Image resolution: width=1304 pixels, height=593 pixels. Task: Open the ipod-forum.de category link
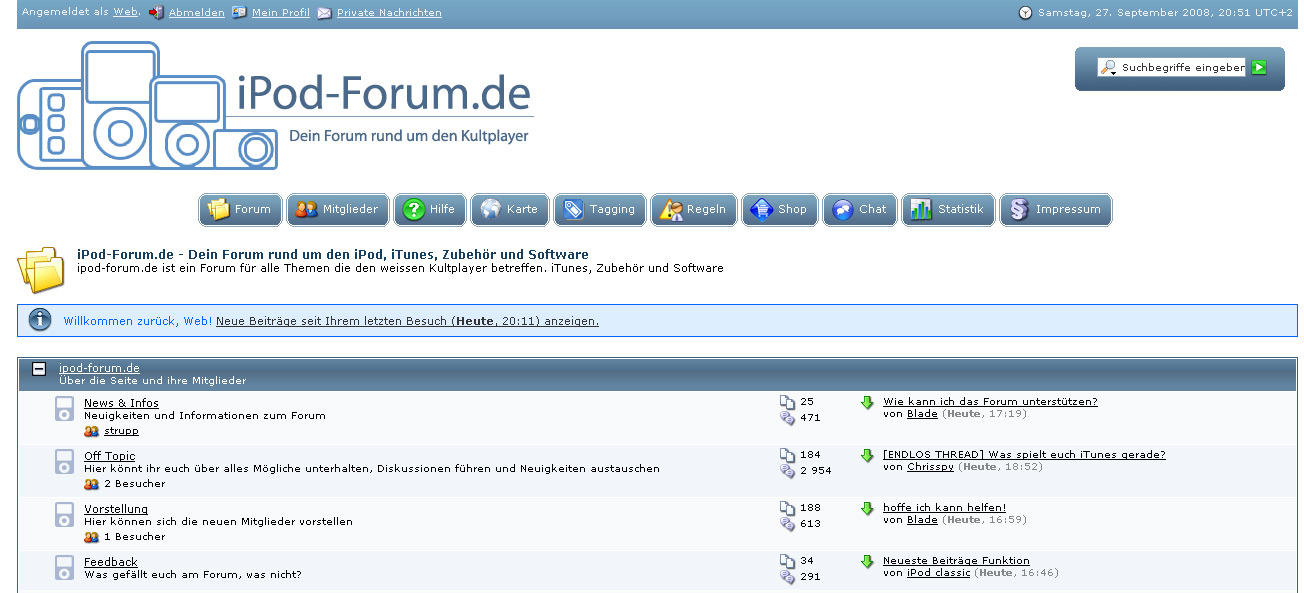pos(99,368)
